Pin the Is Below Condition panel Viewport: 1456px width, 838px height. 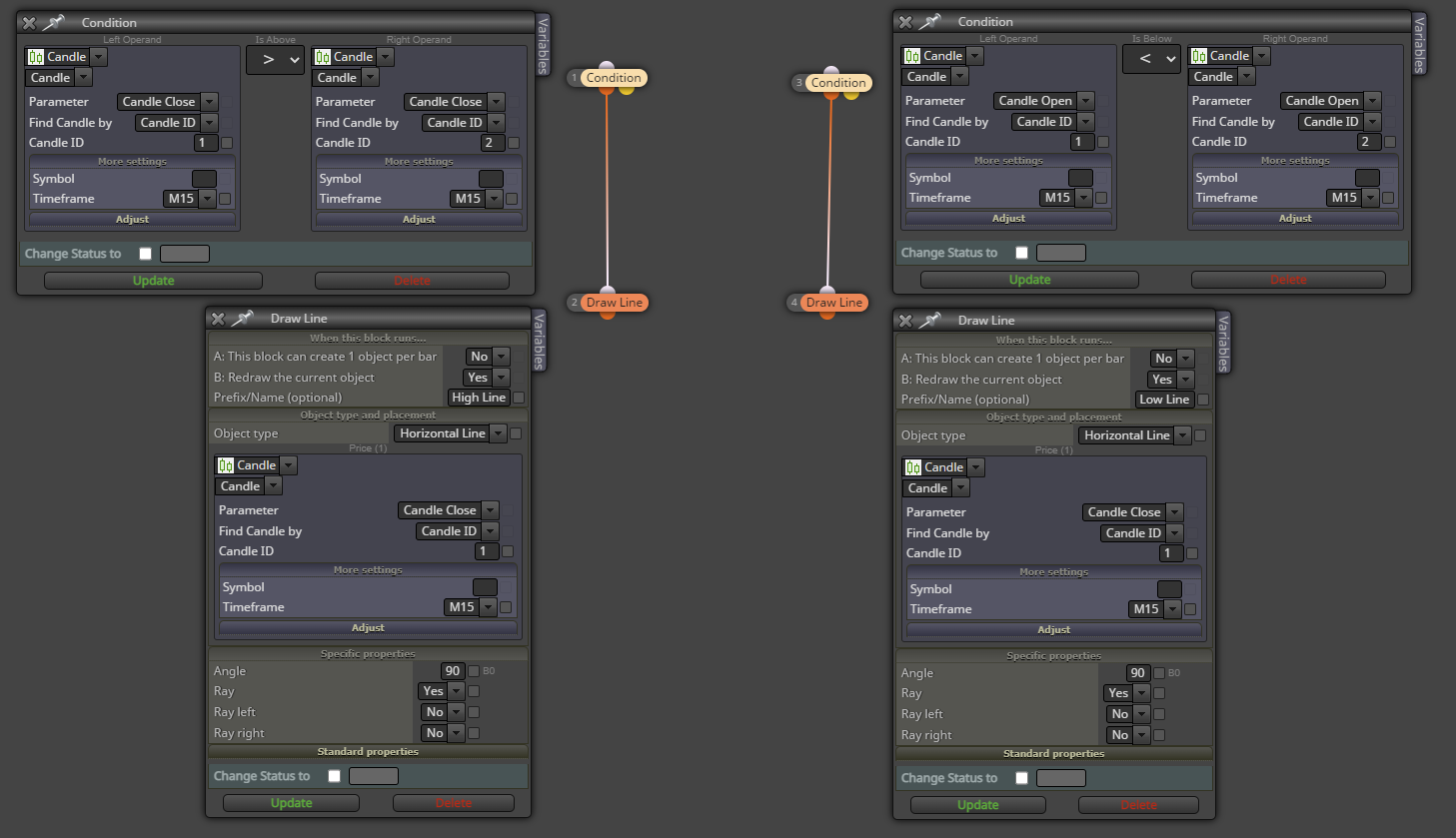tap(930, 21)
